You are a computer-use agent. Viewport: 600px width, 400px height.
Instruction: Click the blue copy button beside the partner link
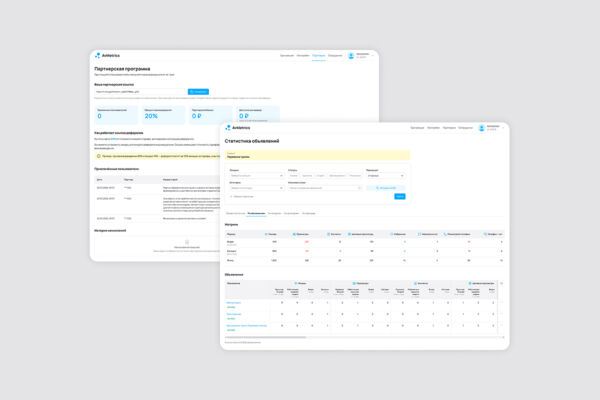[x=198, y=92]
